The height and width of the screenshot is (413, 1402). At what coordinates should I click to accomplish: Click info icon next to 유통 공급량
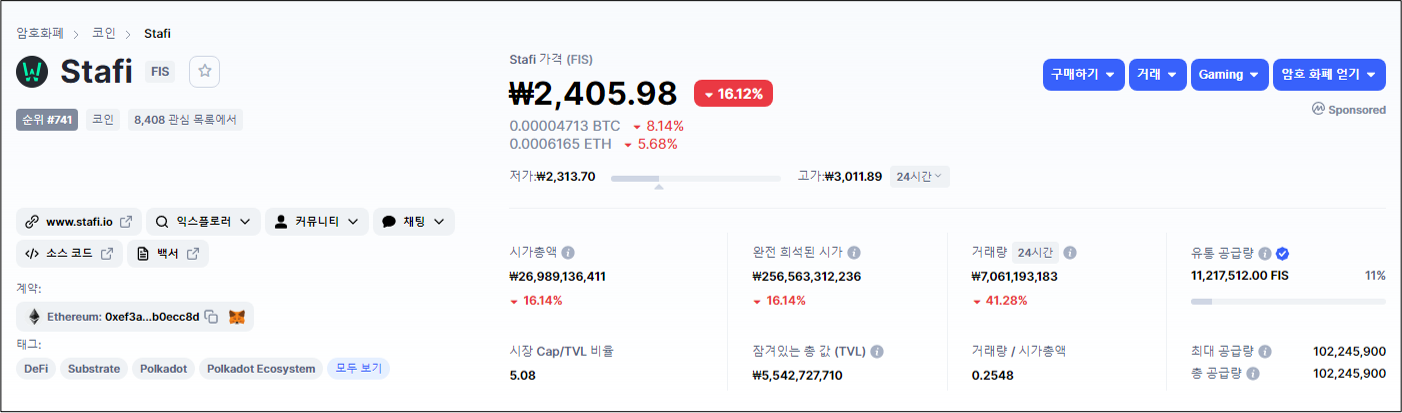(1265, 254)
